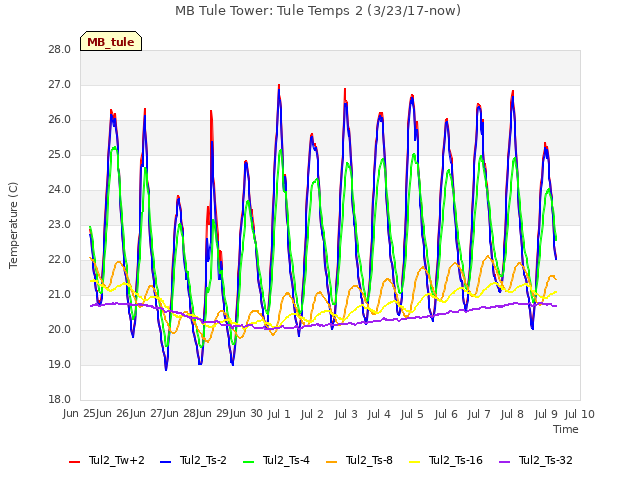640x480 pixels.
Task: Click the 23.0 y-axis tick label
Action: click(x=60, y=225)
